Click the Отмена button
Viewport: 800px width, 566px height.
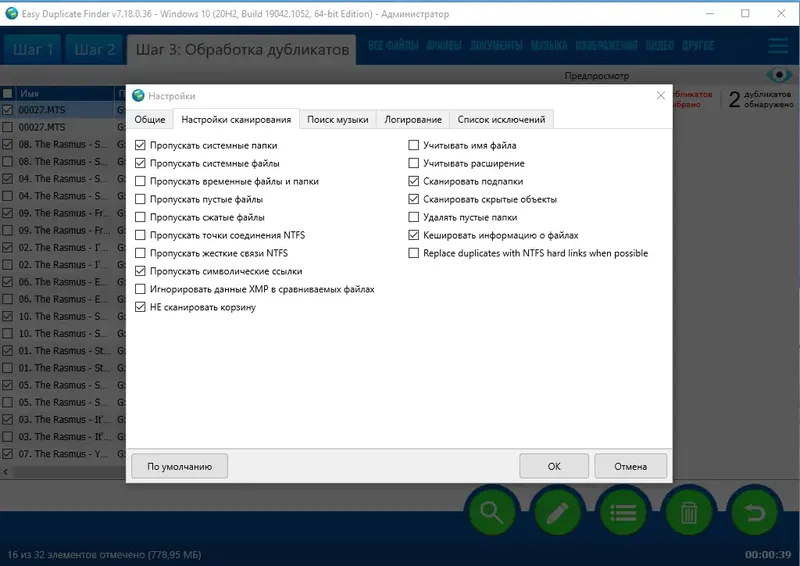click(x=631, y=466)
